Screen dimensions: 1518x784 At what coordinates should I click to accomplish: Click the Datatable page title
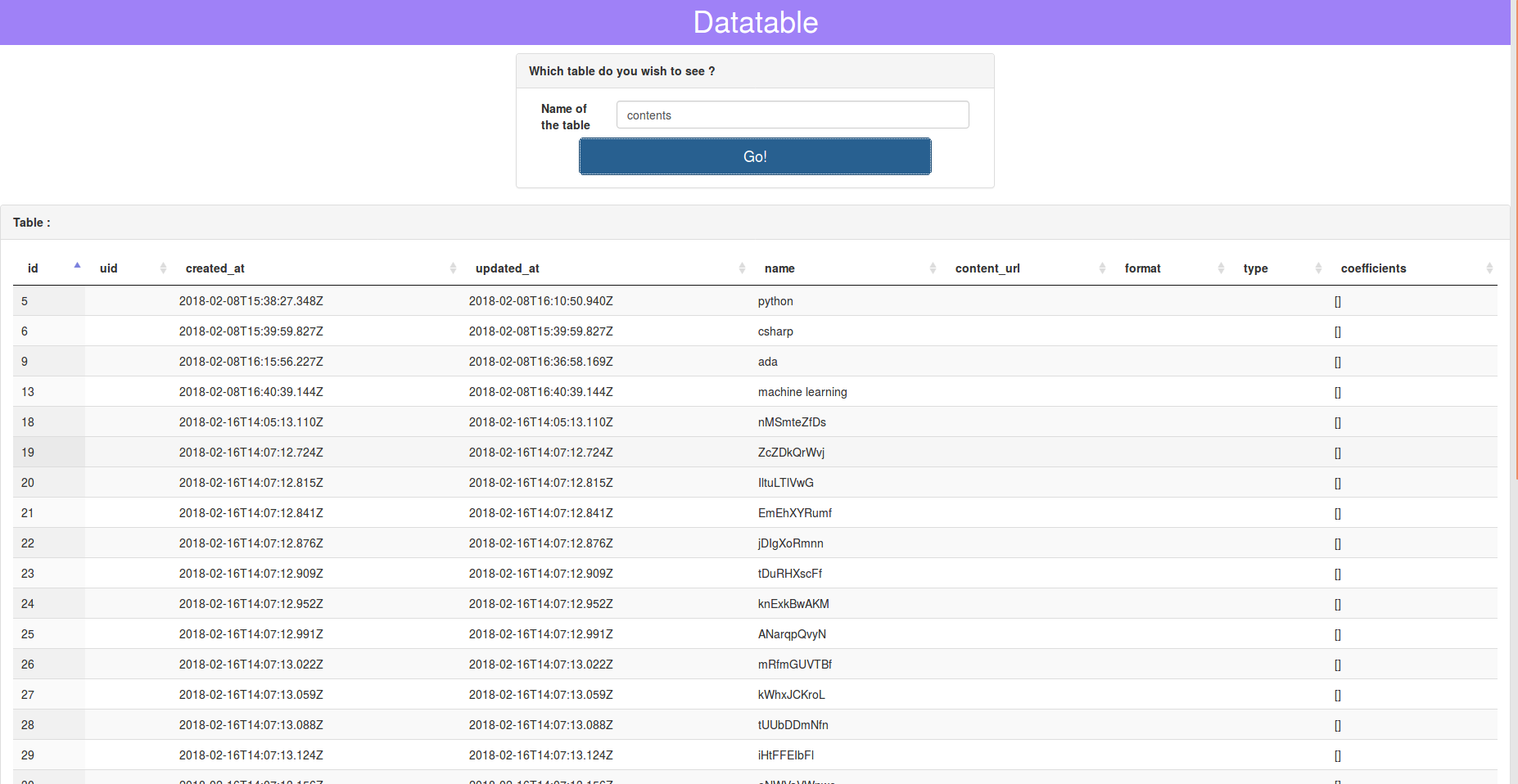click(755, 22)
